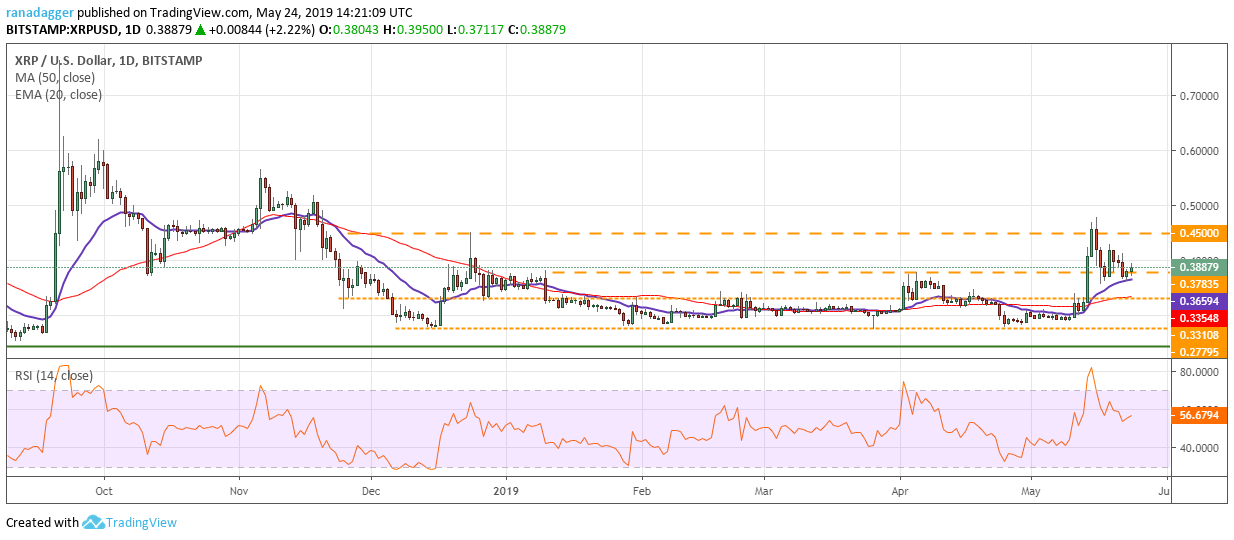Image resolution: width=1234 pixels, height=540 pixels.
Task: Click the Oct marker on time axis
Action: click(103, 491)
